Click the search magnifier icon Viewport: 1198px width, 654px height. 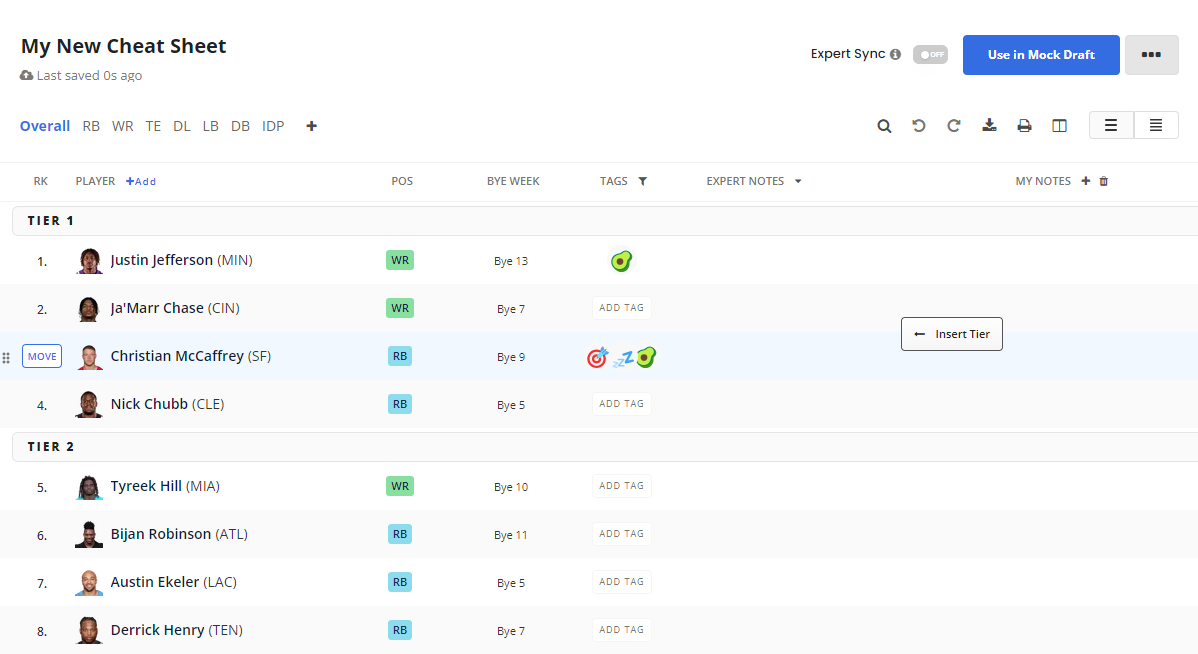(884, 126)
